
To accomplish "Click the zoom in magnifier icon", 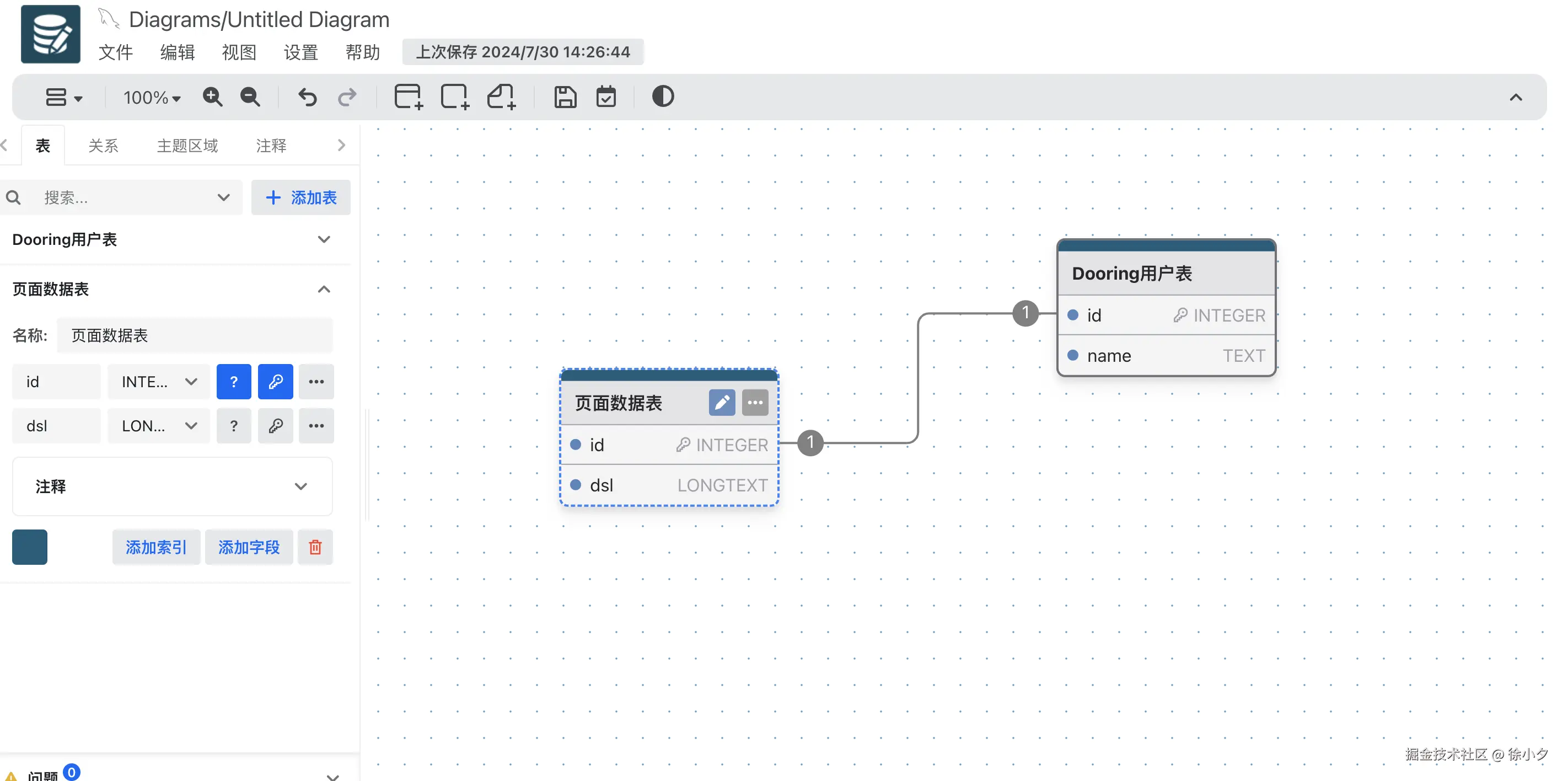I will click(212, 97).
